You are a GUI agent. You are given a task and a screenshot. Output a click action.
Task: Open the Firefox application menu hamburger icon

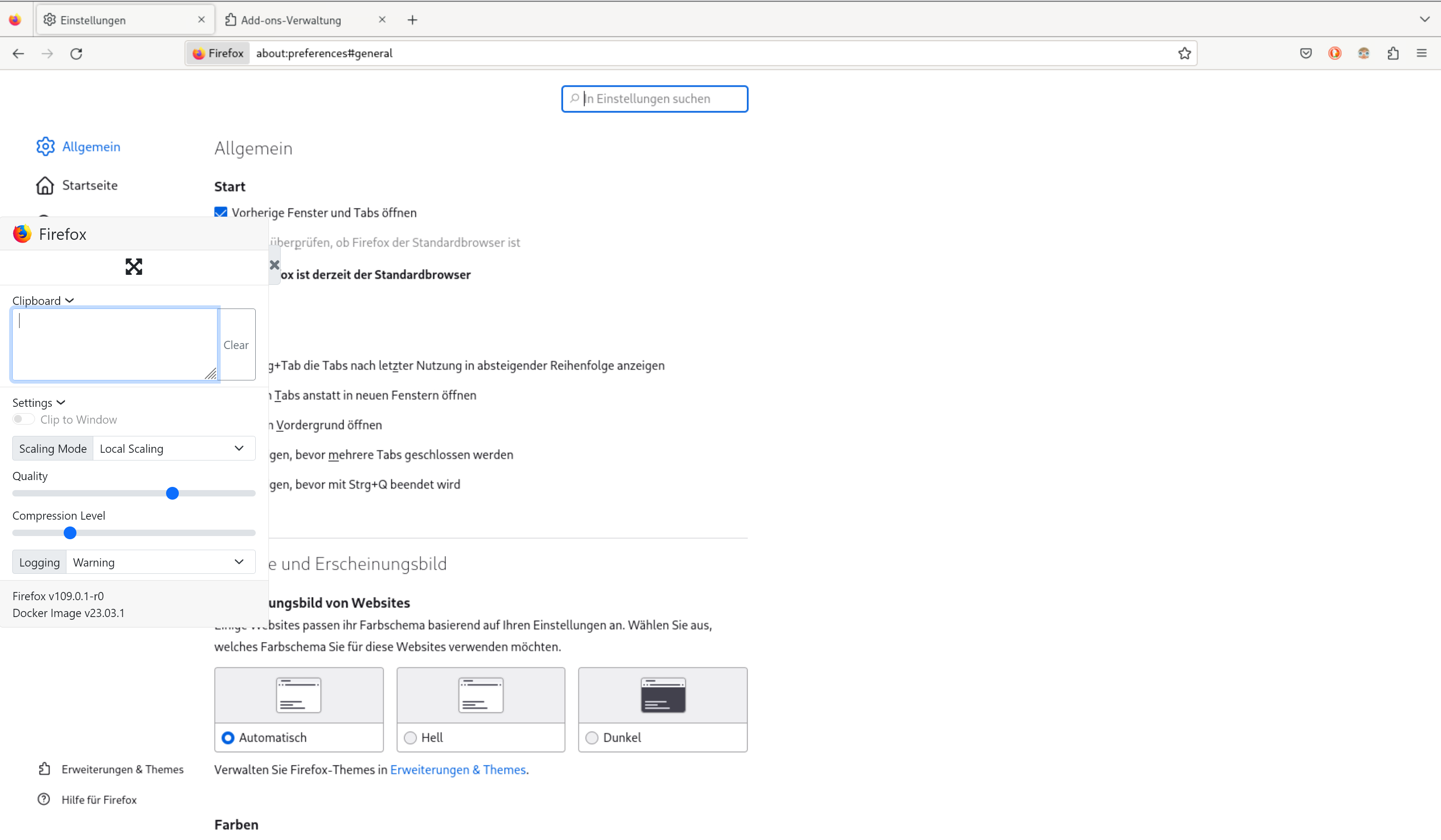click(x=1421, y=53)
